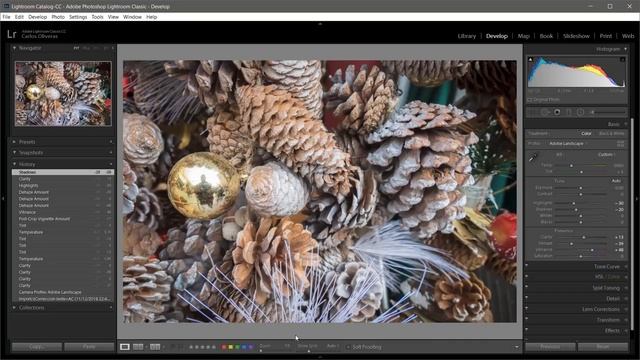Collapse the Basic panel
640x360 pixels.
click(625, 124)
